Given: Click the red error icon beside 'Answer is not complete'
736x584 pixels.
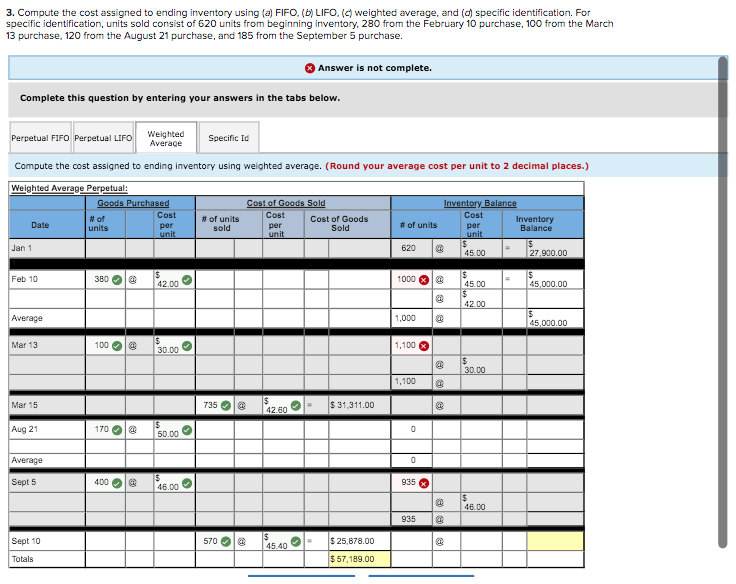Looking at the screenshot, I should [x=310, y=68].
